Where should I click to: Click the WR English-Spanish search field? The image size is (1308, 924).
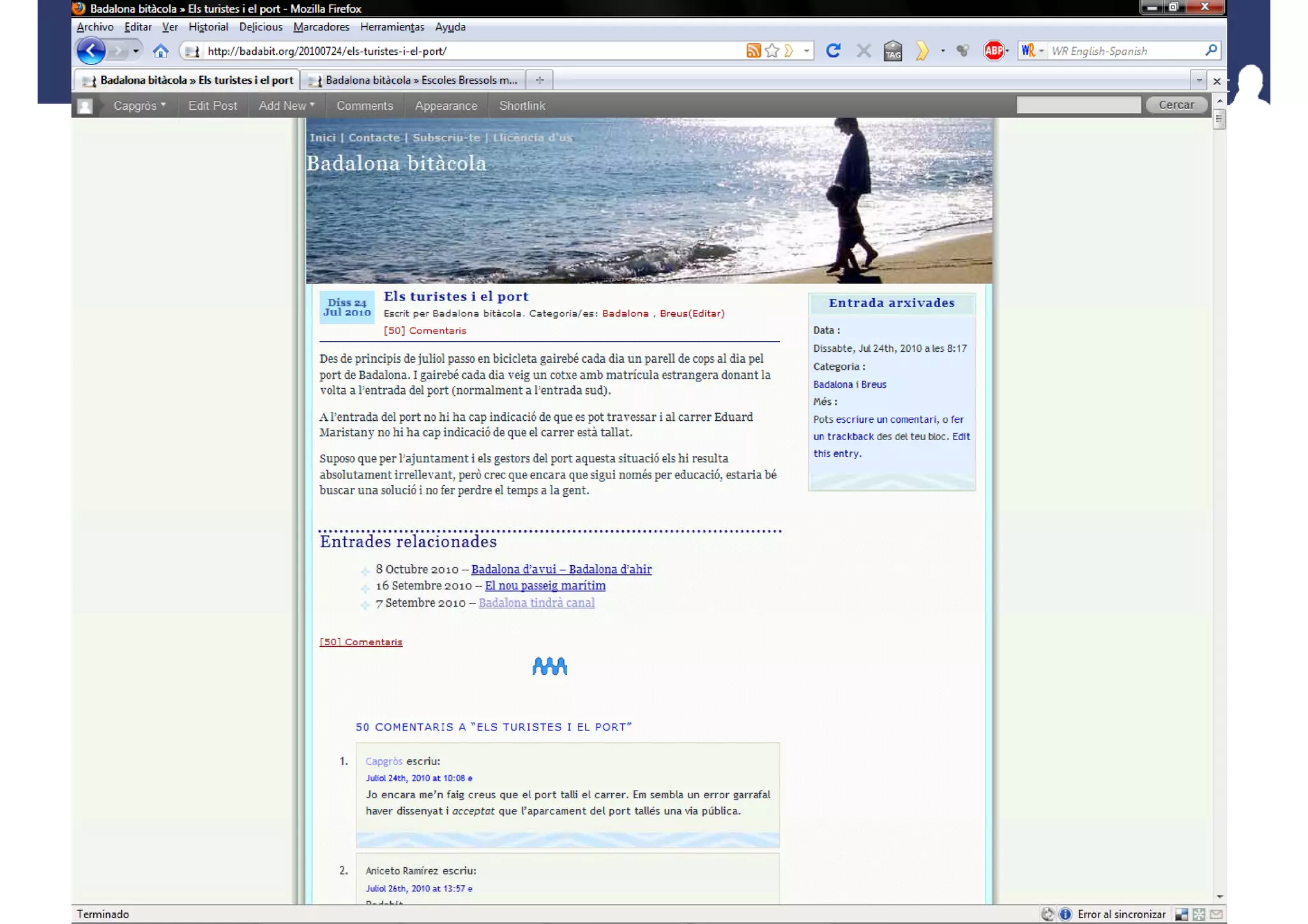point(1125,51)
